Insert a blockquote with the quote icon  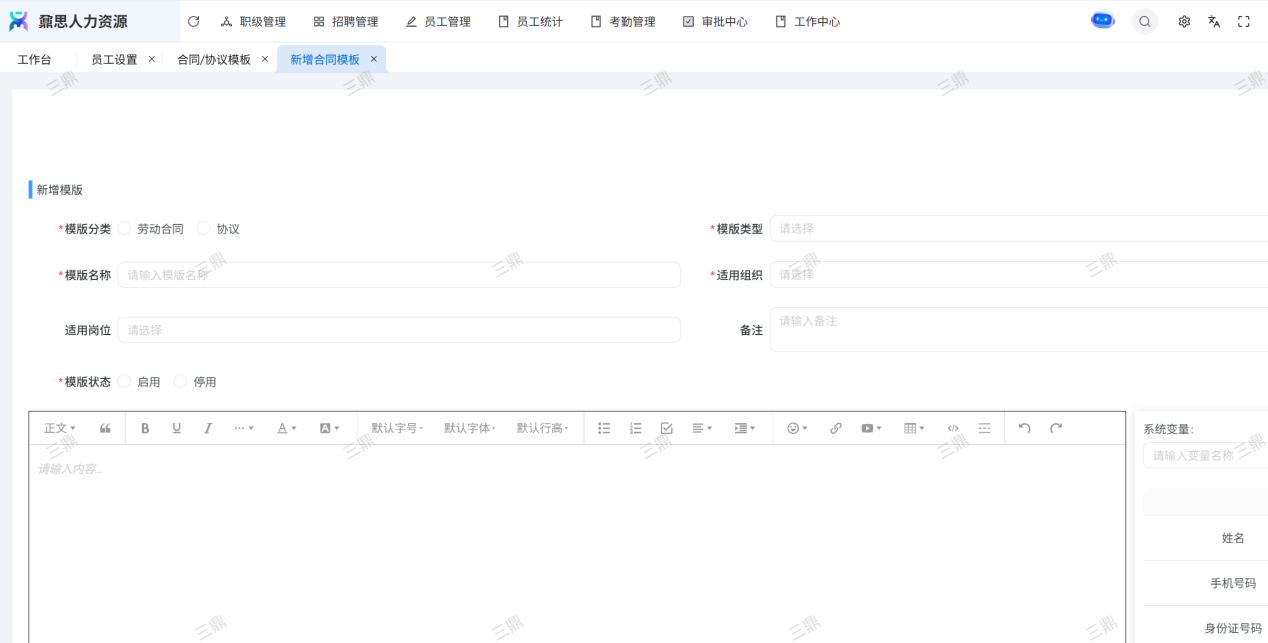105,428
